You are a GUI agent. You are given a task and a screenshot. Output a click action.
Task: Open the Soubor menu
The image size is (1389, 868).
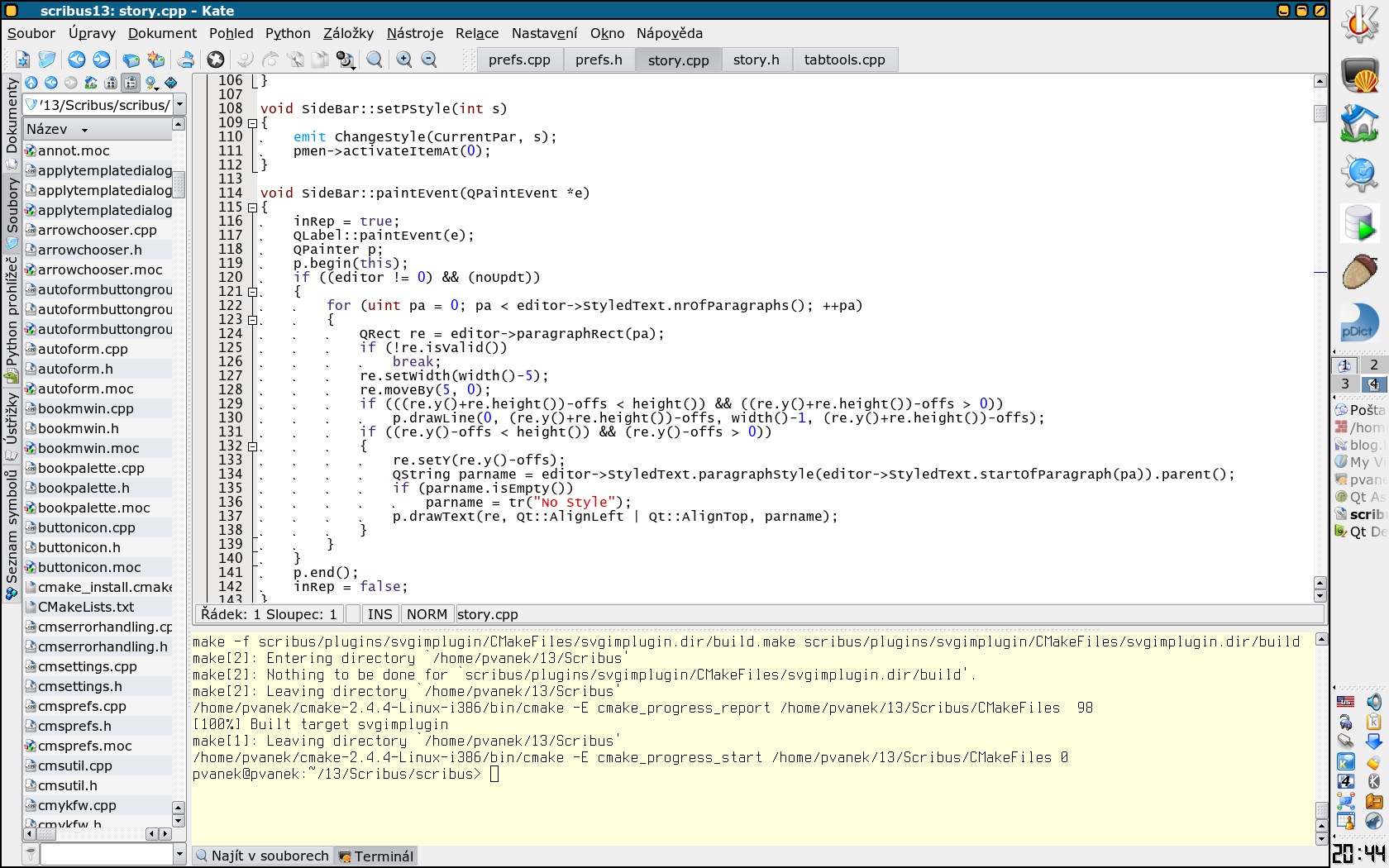(x=31, y=33)
